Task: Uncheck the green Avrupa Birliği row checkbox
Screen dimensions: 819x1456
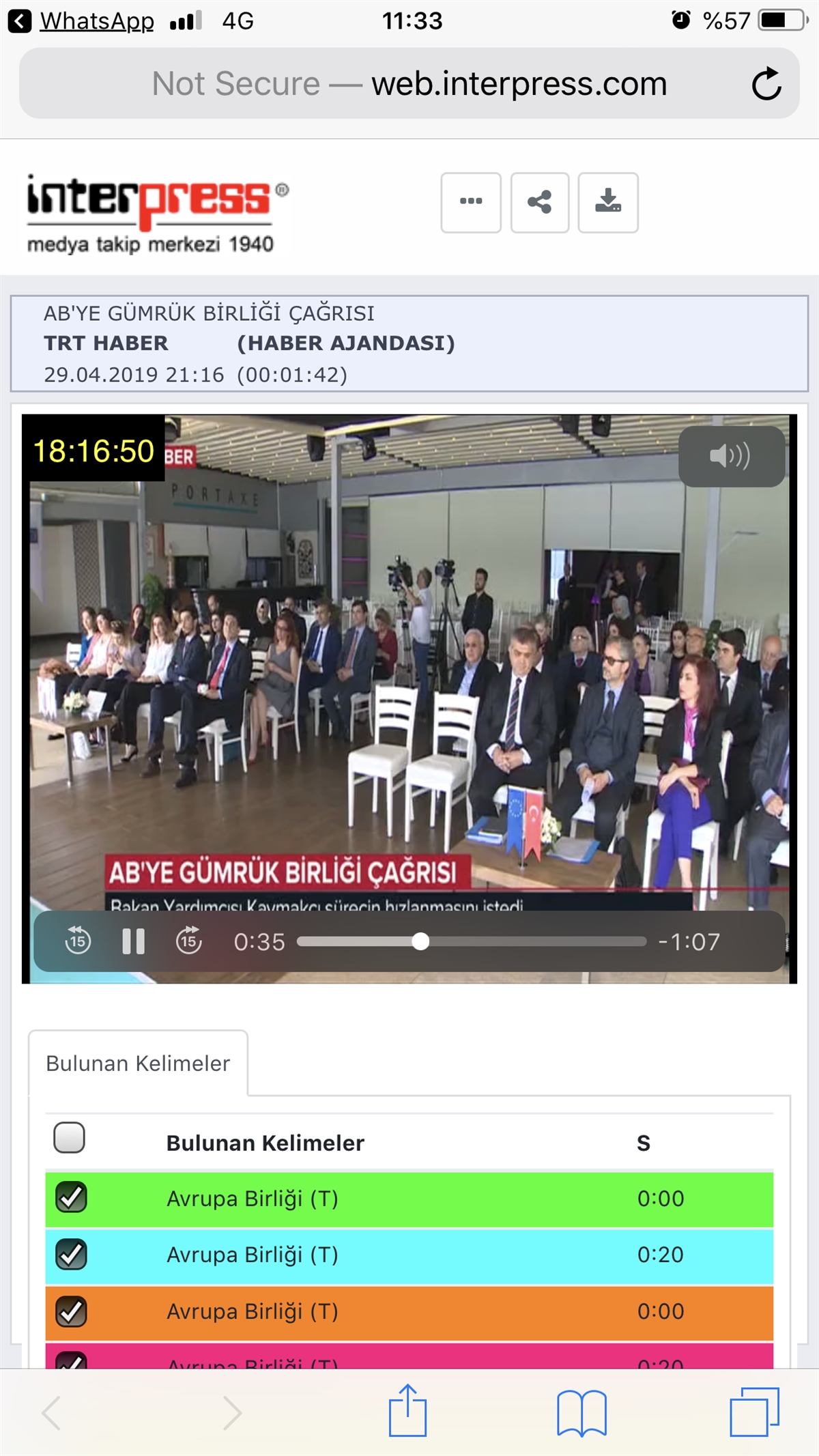Action: click(x=71, y=1197)
